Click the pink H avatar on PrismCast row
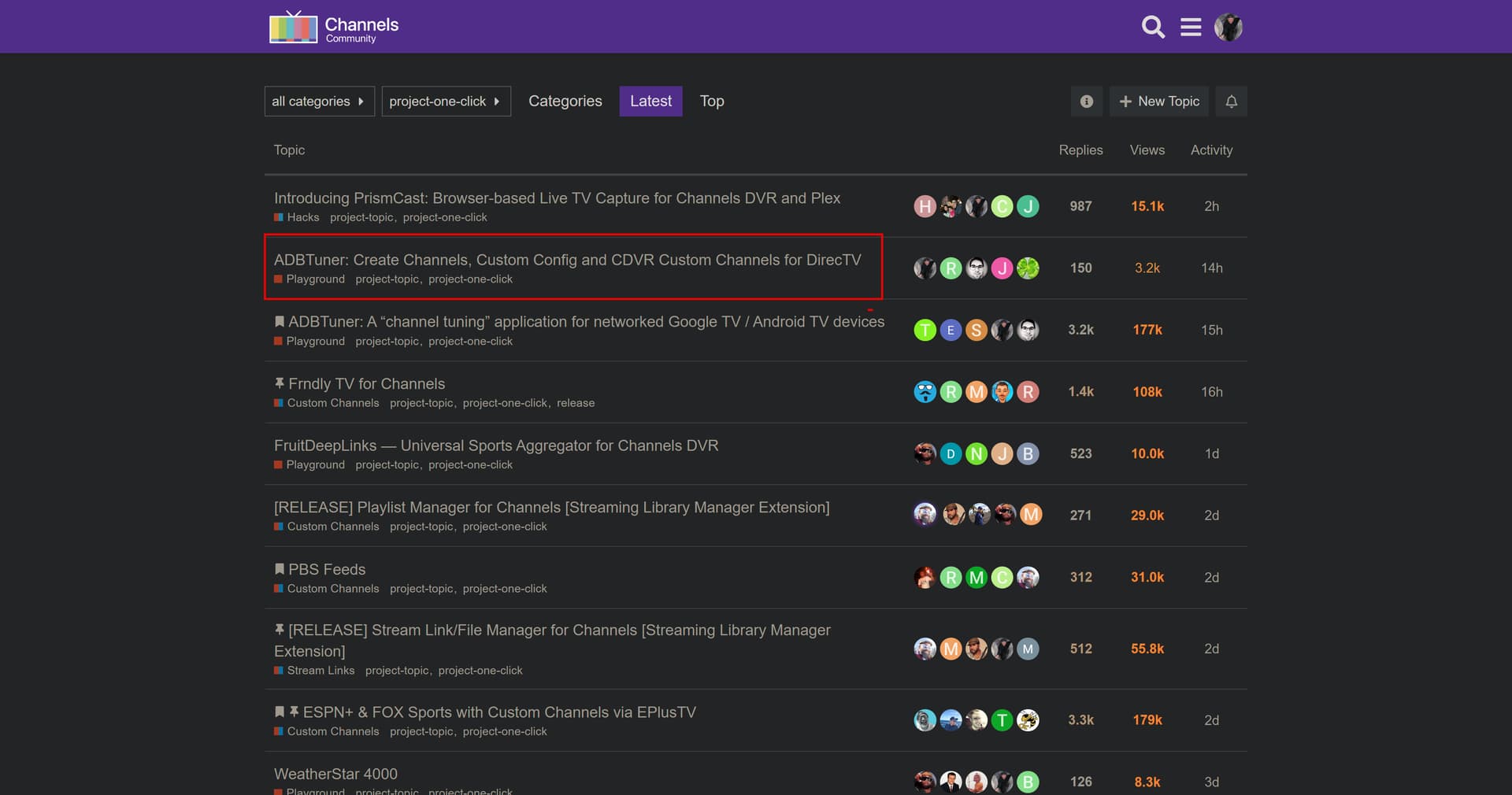1512x795 pixels. pos(925,206)
